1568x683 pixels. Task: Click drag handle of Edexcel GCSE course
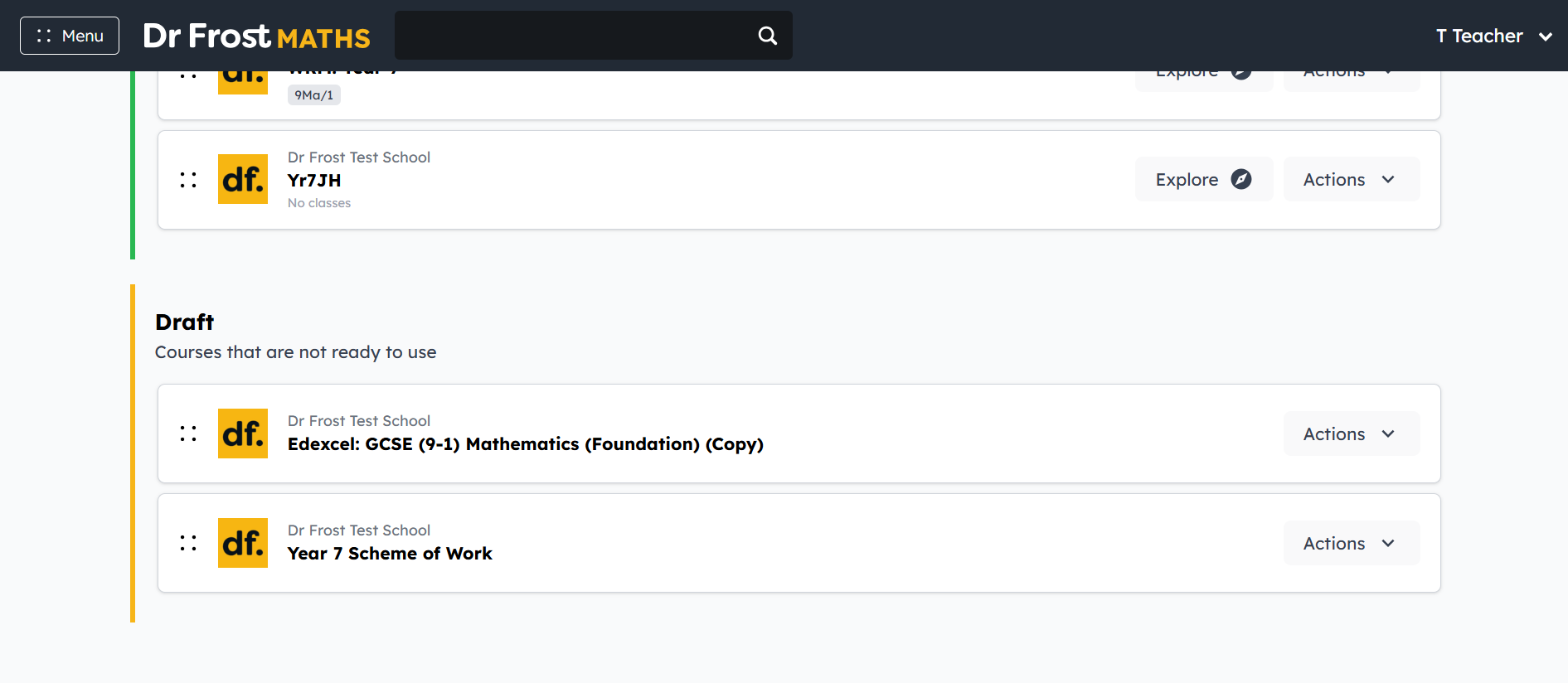tap(188, 434)
